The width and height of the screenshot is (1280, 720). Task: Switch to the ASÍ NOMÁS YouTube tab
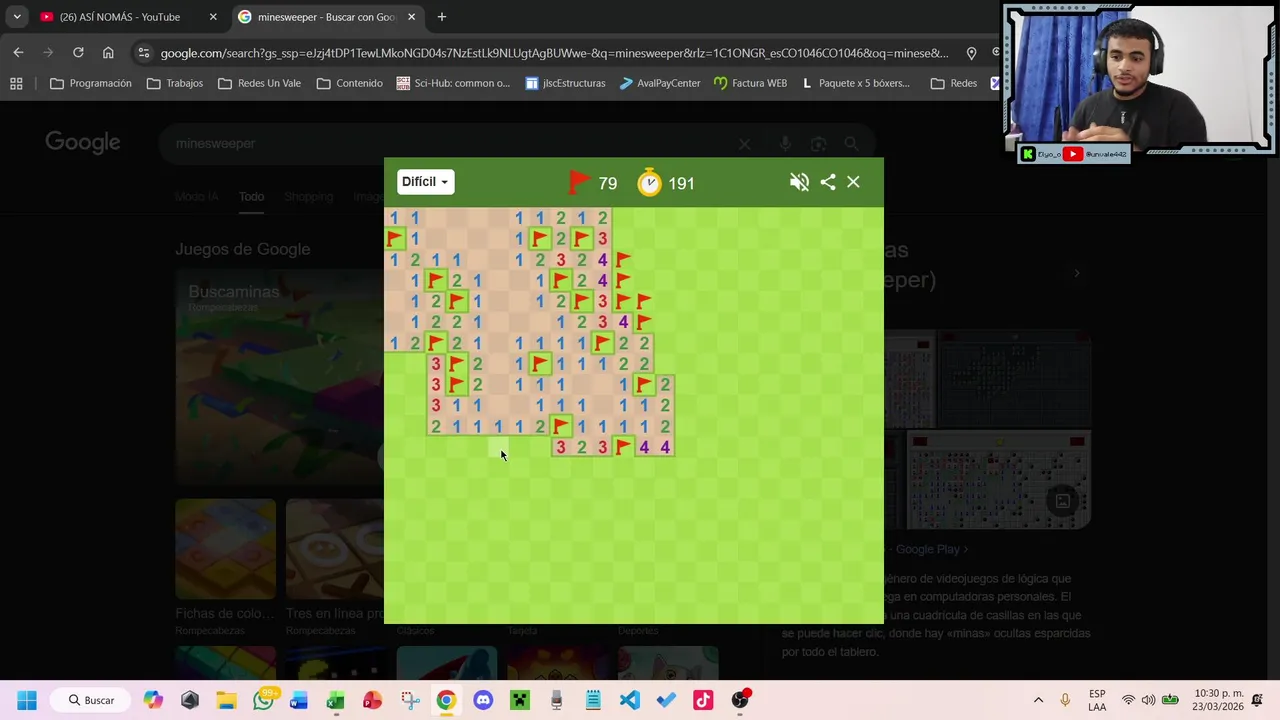pyautogui.click(x=128, y=17)
